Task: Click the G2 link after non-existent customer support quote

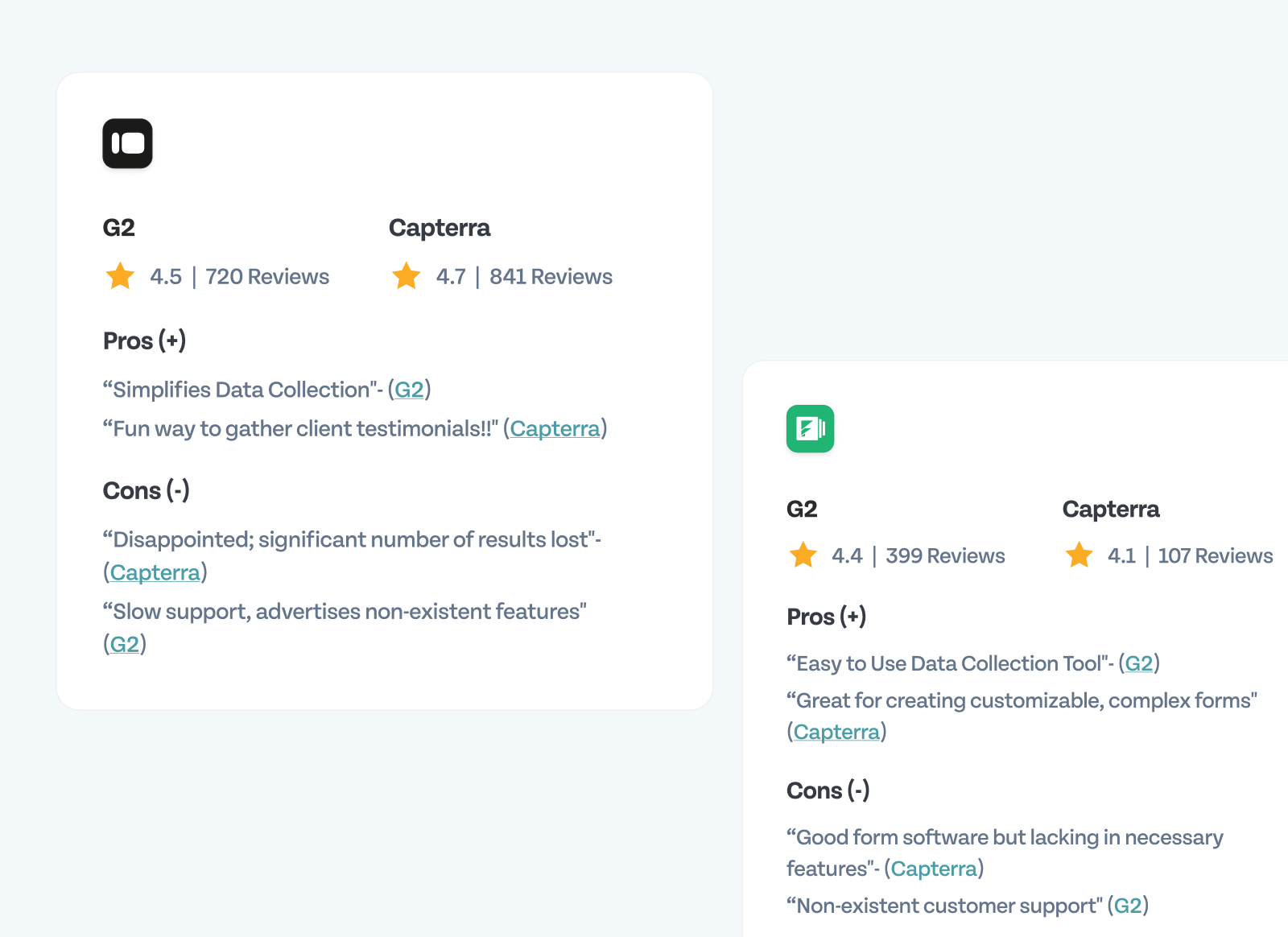Action: tap(1129, 906)
